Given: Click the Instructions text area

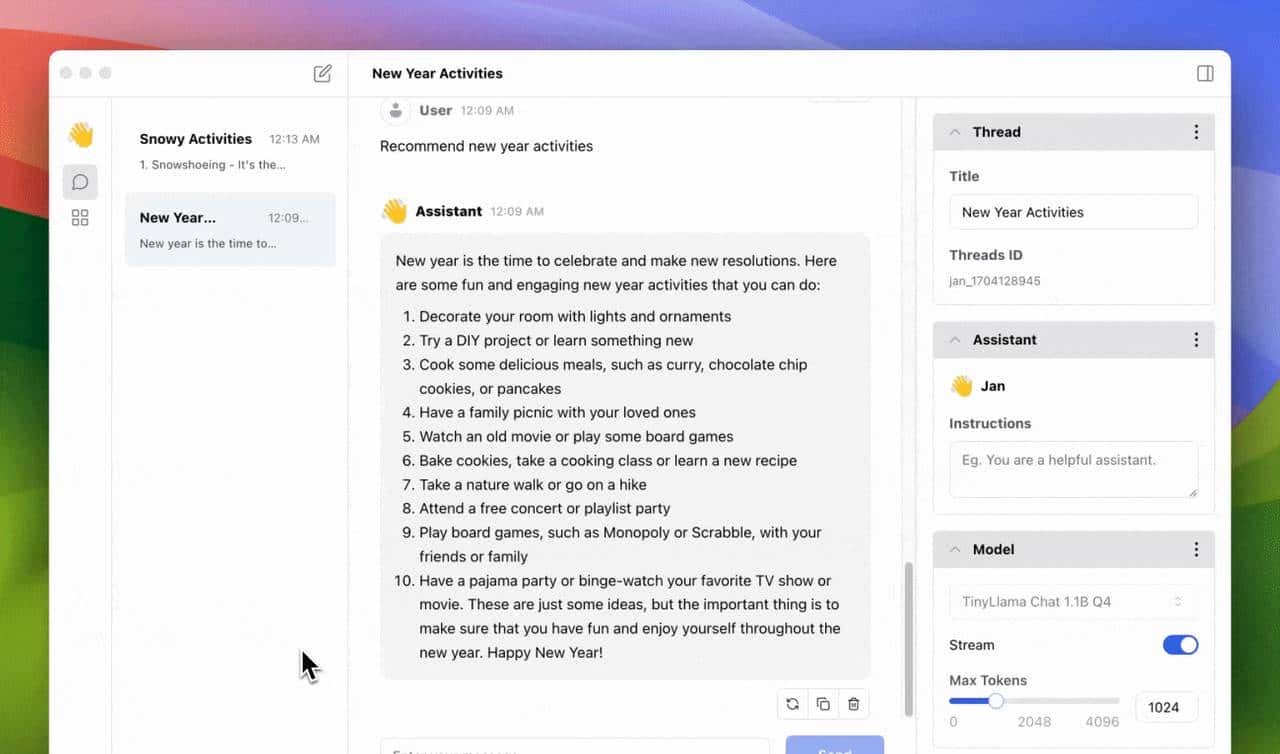Looking at the screenshot, I should pyautogui.click(x=1073, y=469).
